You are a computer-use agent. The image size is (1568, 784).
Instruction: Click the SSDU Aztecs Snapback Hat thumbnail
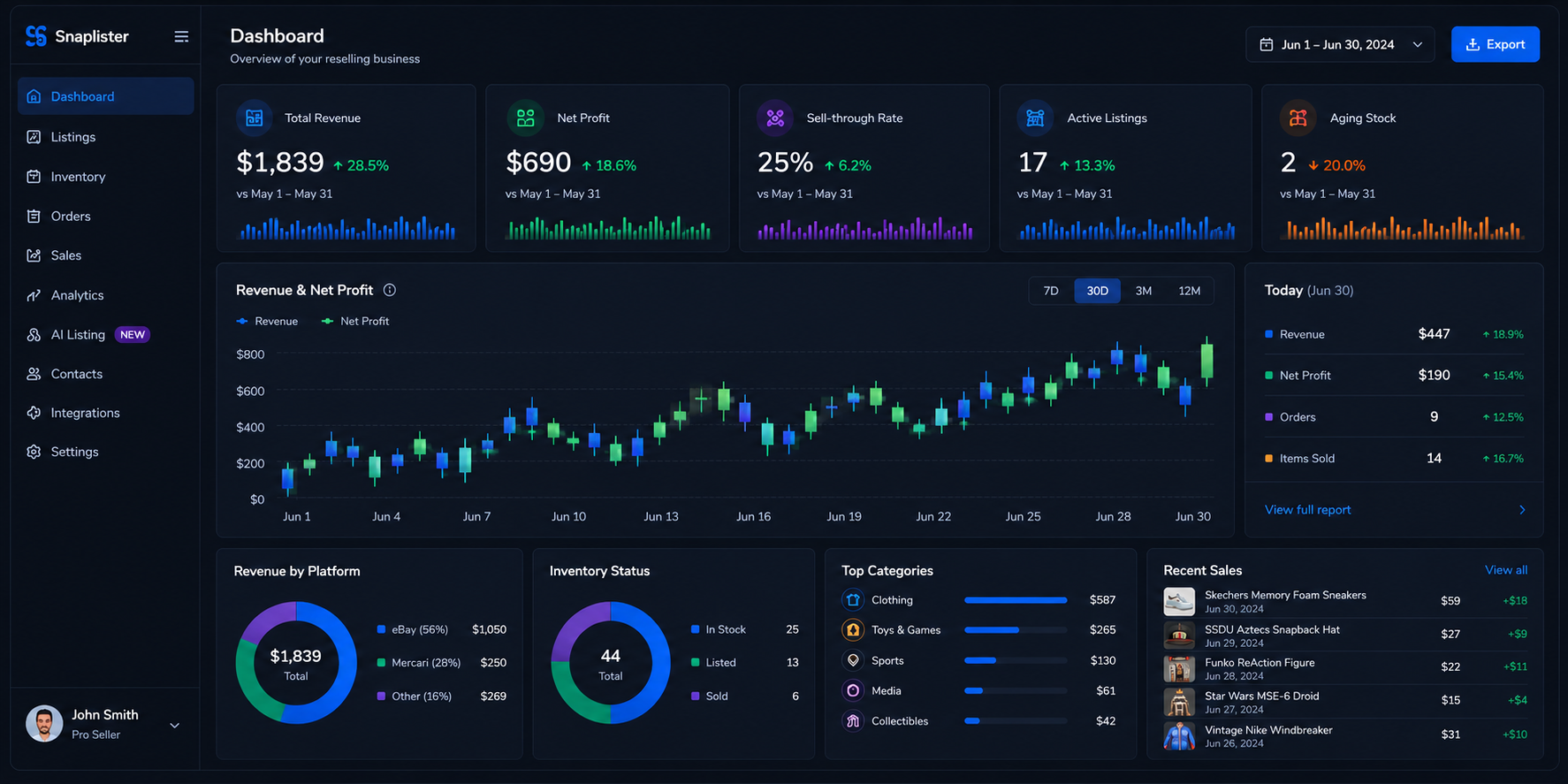1179,636
